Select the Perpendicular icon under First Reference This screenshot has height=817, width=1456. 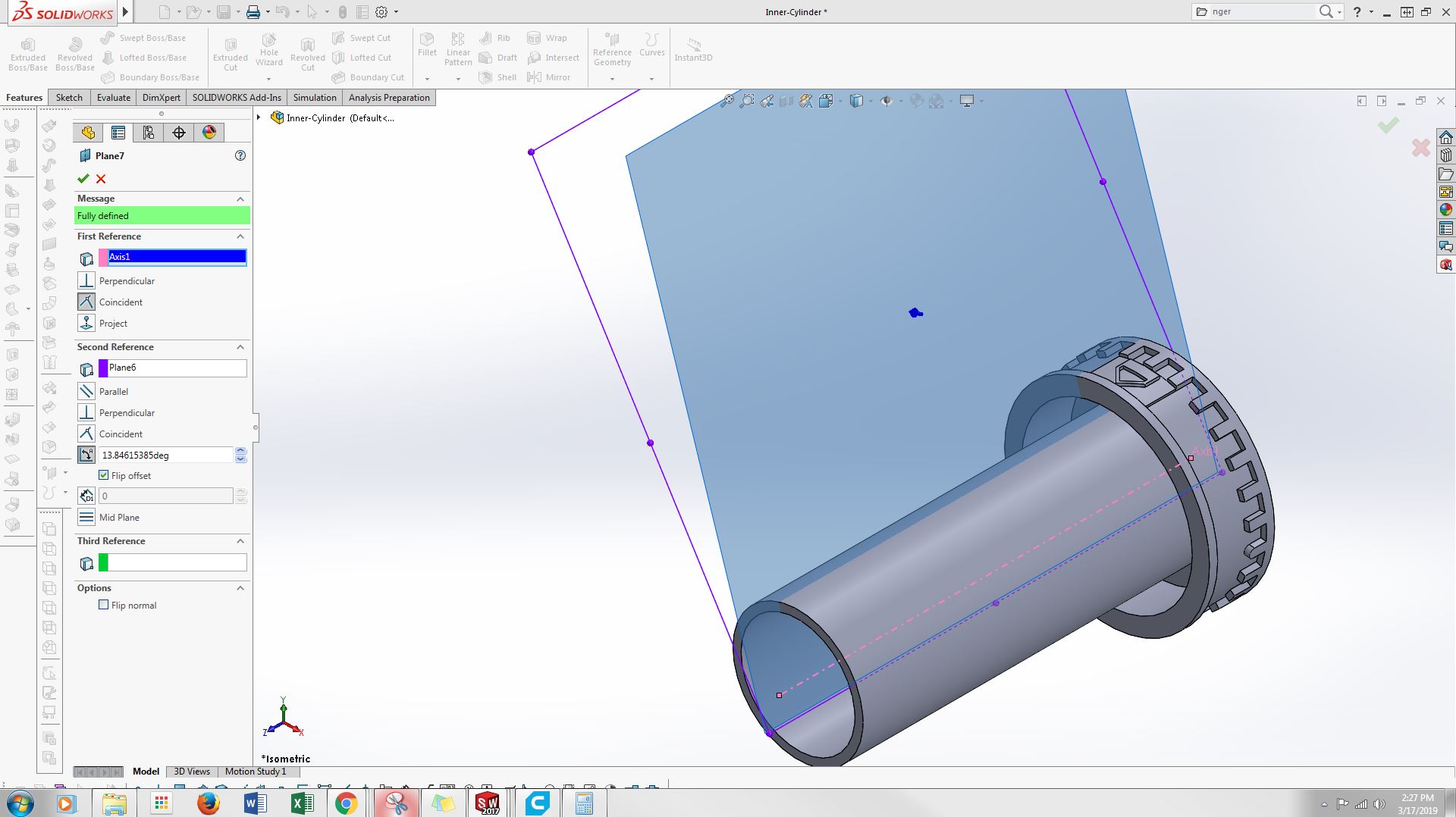[x=86, y=280]
